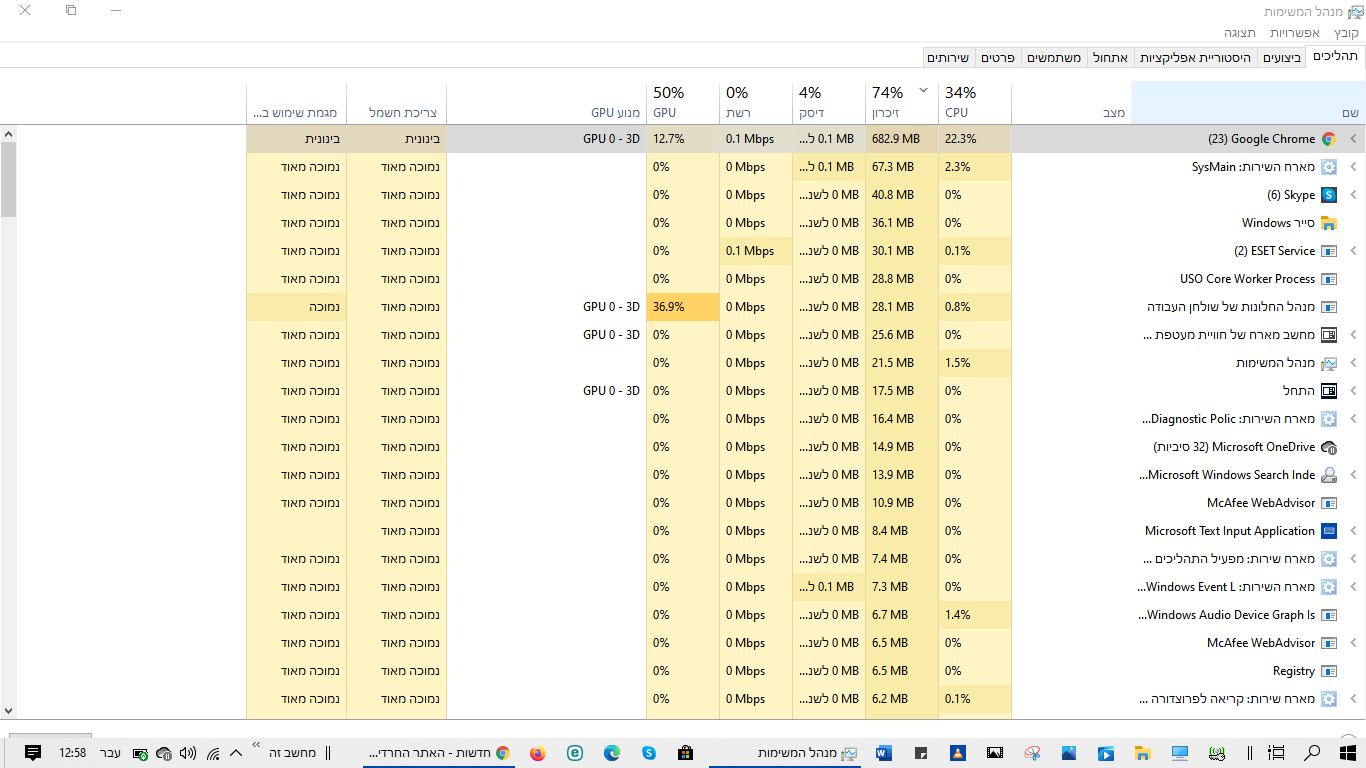Image resolution: width=1366 pixels, height=768 pixels.
Task: Open the Movies & TV taskbar icon
Action: pos(1106,753)
